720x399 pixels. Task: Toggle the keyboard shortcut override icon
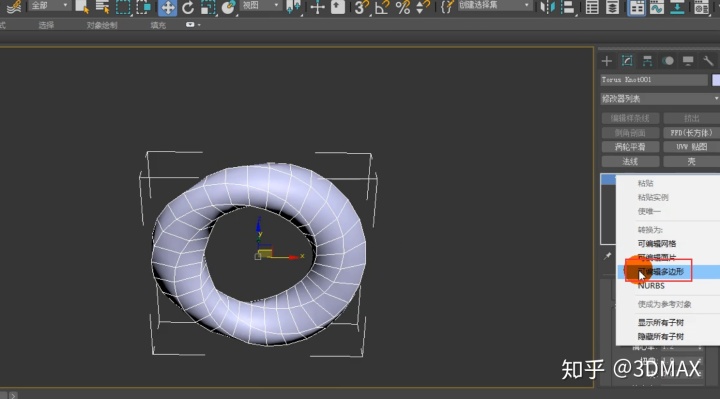(338, 6)
